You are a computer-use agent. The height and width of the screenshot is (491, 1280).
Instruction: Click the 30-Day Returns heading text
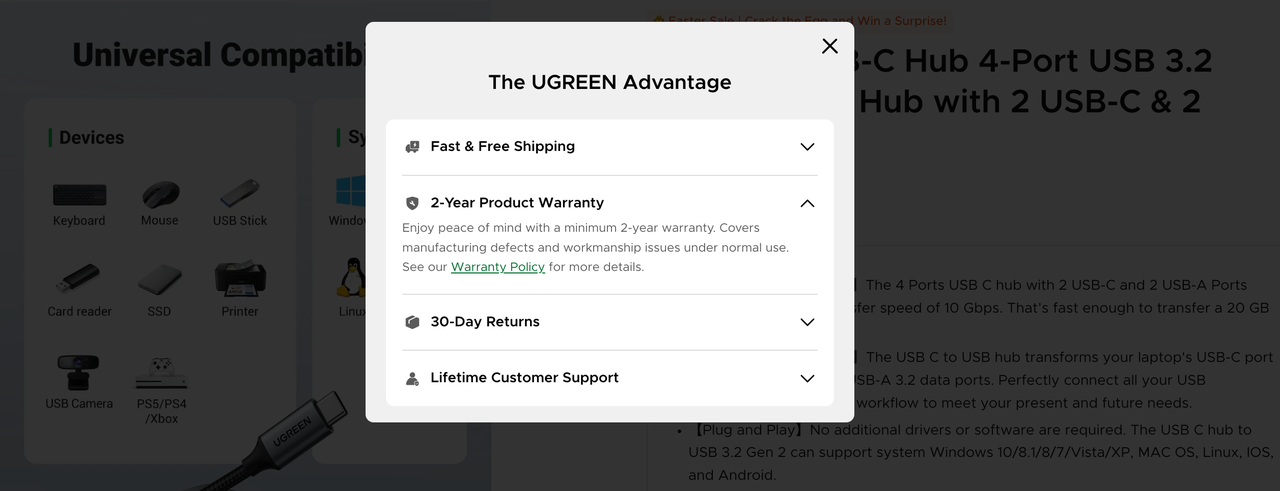tap(485, 322)
